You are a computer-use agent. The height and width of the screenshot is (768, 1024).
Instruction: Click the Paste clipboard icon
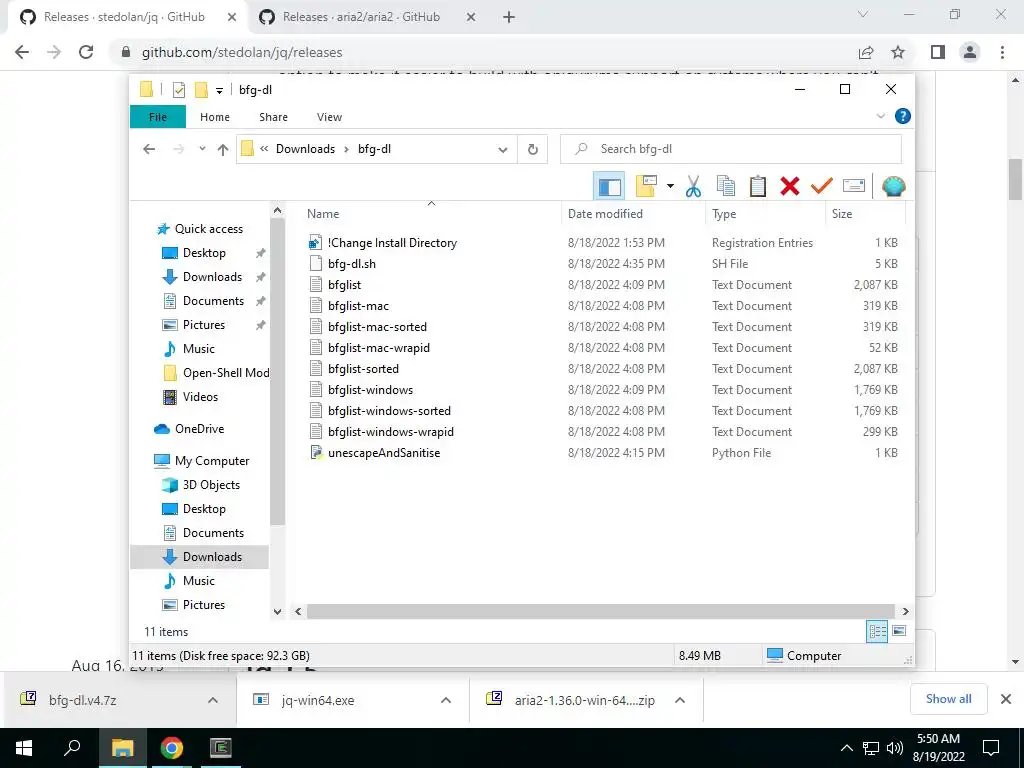pyautogui.click(x=758, y=187)
